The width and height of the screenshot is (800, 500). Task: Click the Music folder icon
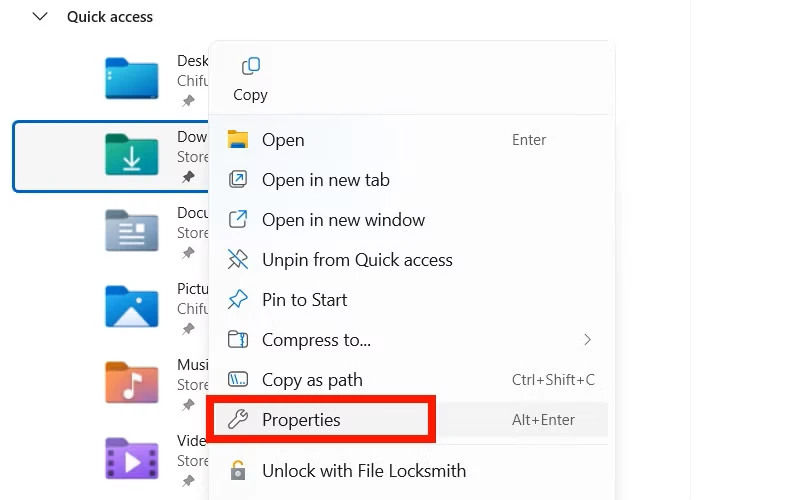[131, 381]
